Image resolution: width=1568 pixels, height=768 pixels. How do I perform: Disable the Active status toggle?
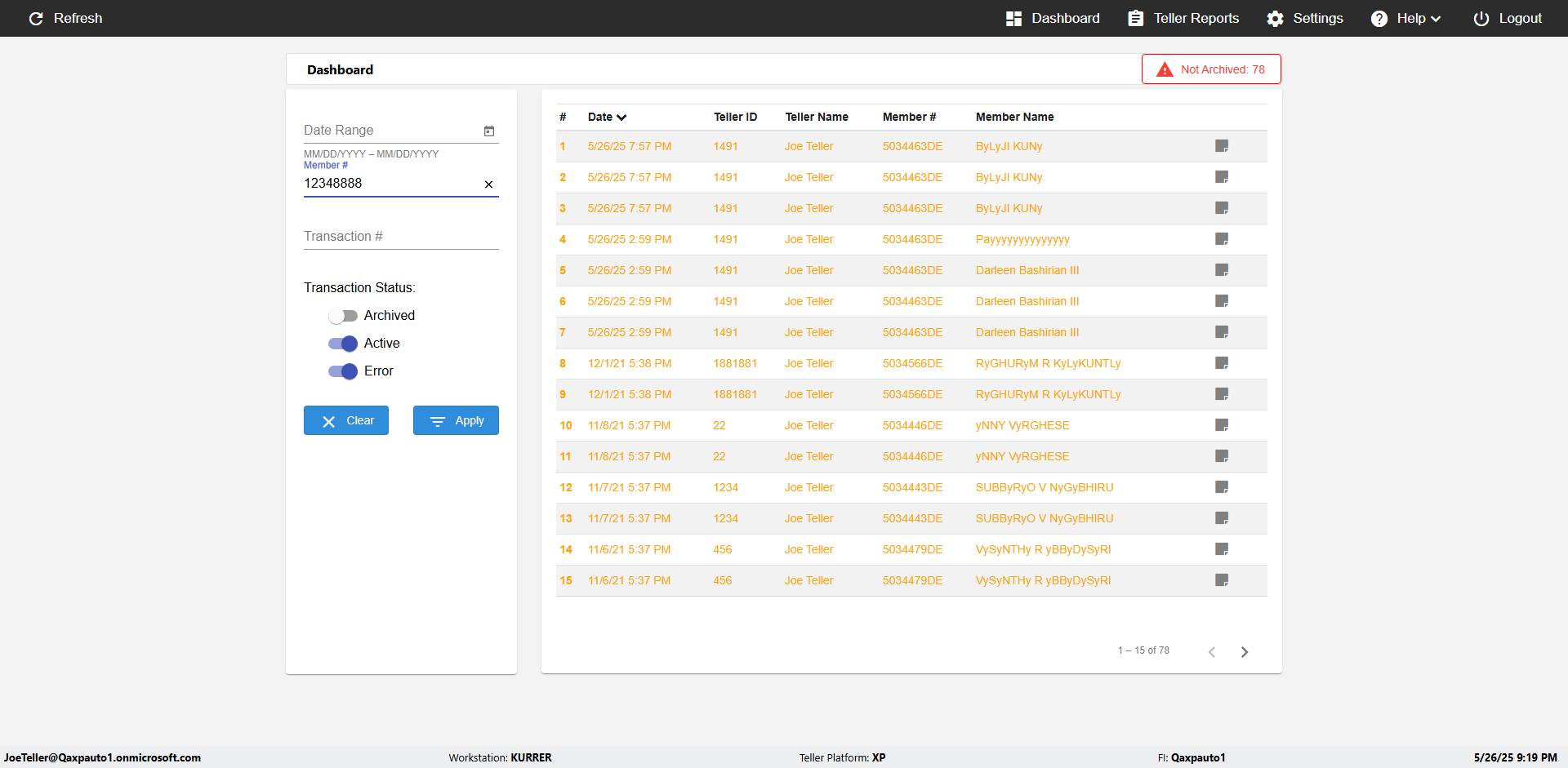click(343, 344)
